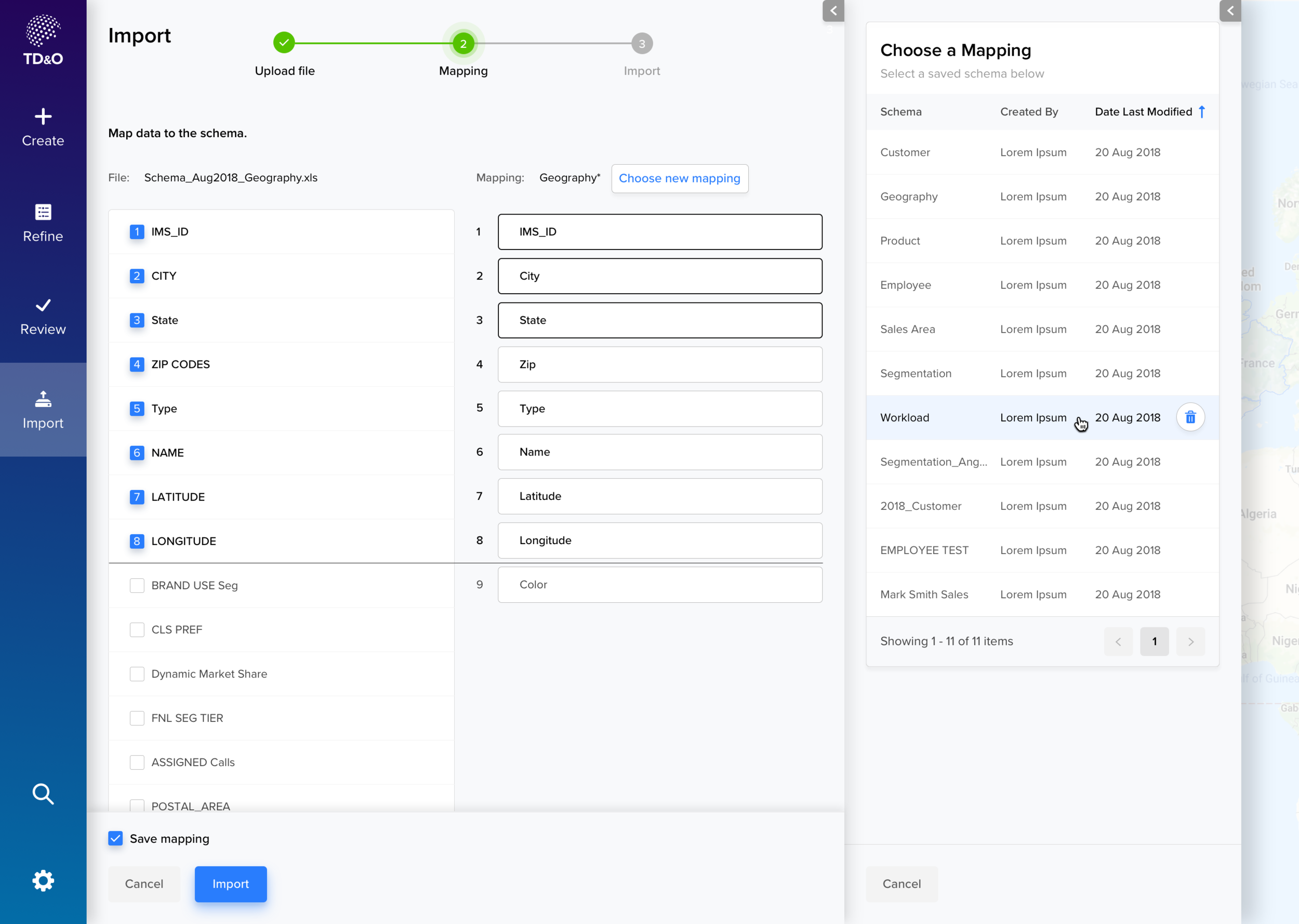Go to next page of schemas
Screen dimensions: 1299x924
click(x=1190, y=642)
